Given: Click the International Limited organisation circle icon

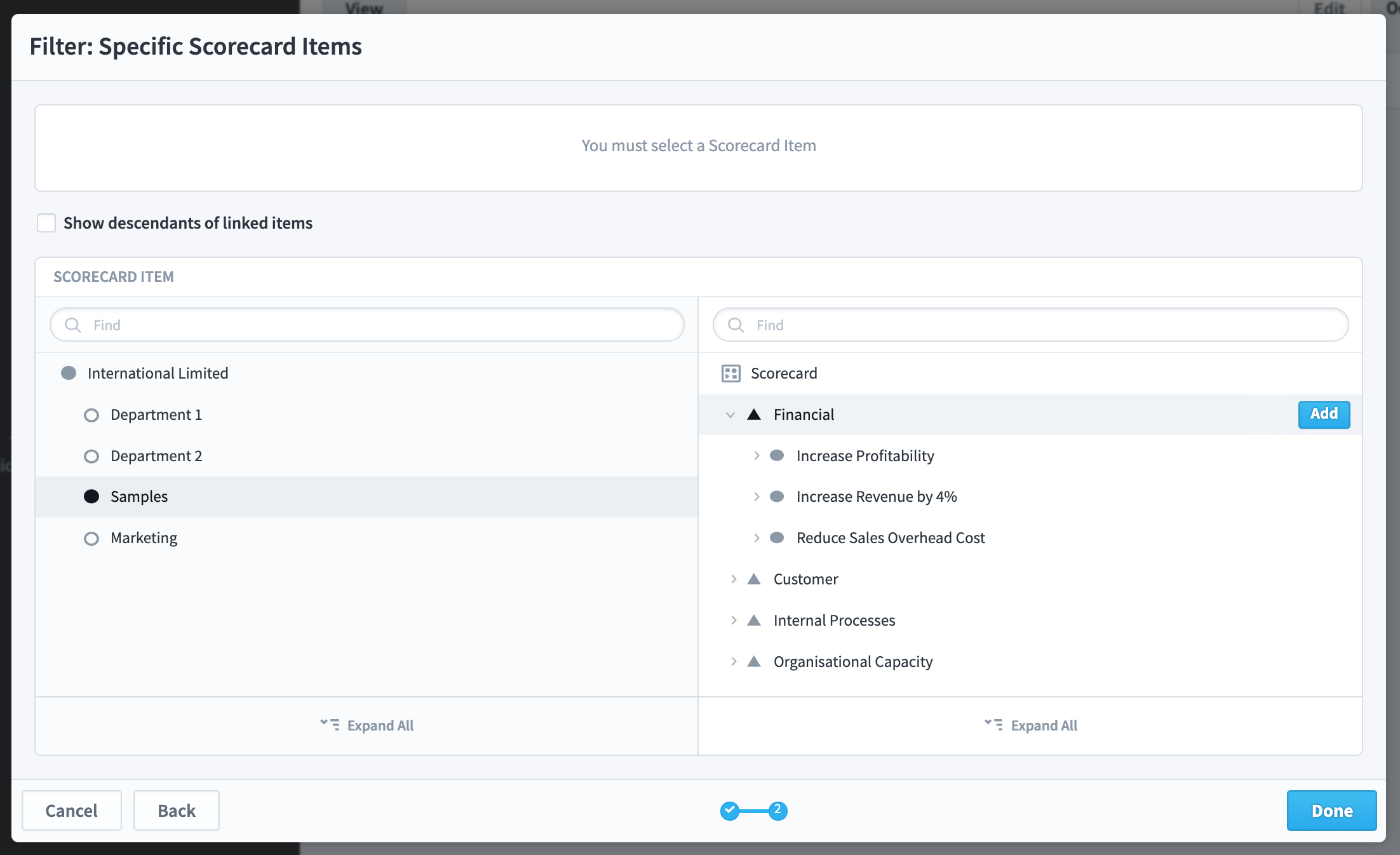Looking at the screenshot, I should tap(69, 373).
